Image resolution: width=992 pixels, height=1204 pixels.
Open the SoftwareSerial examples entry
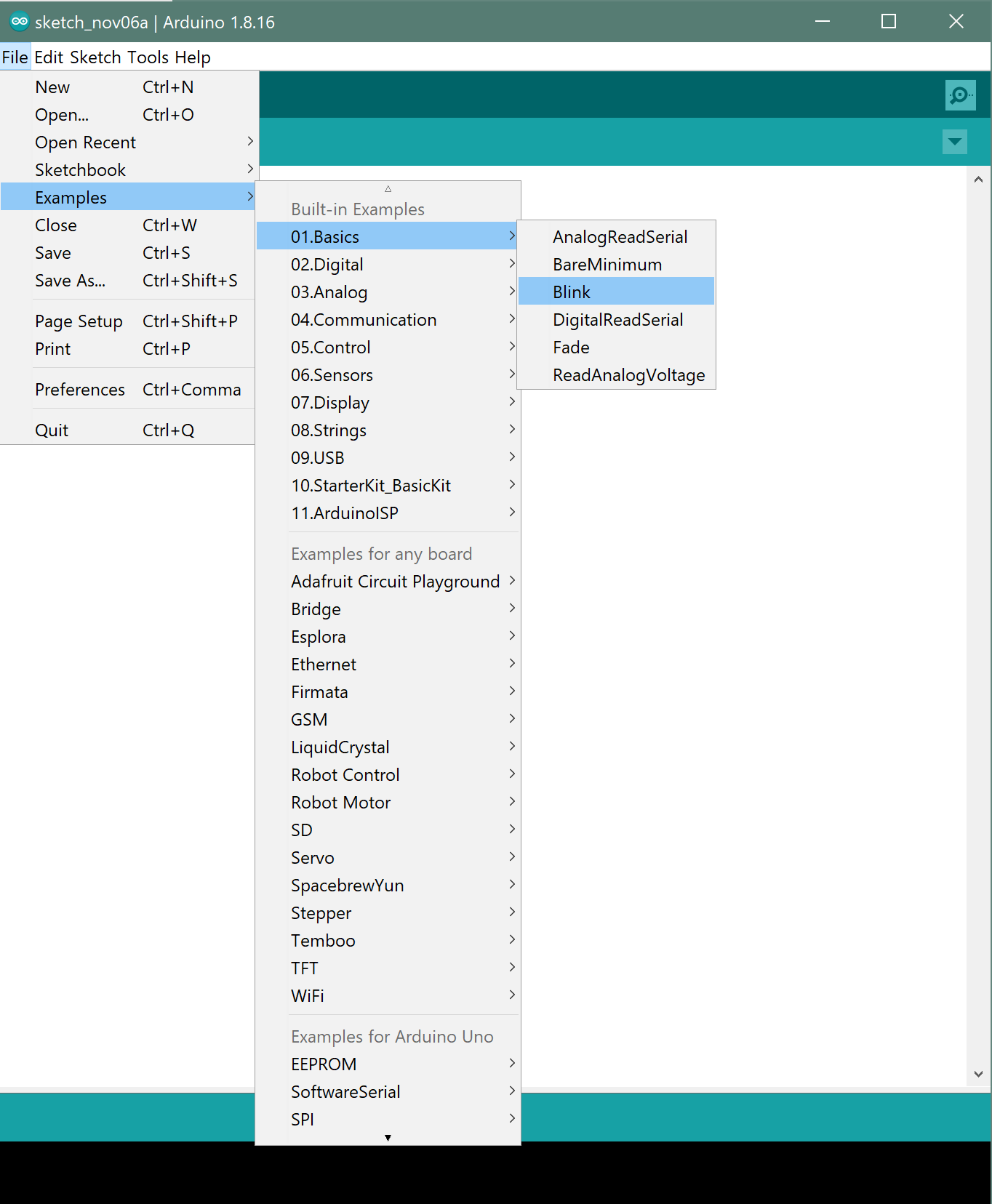pos(388,1092)
